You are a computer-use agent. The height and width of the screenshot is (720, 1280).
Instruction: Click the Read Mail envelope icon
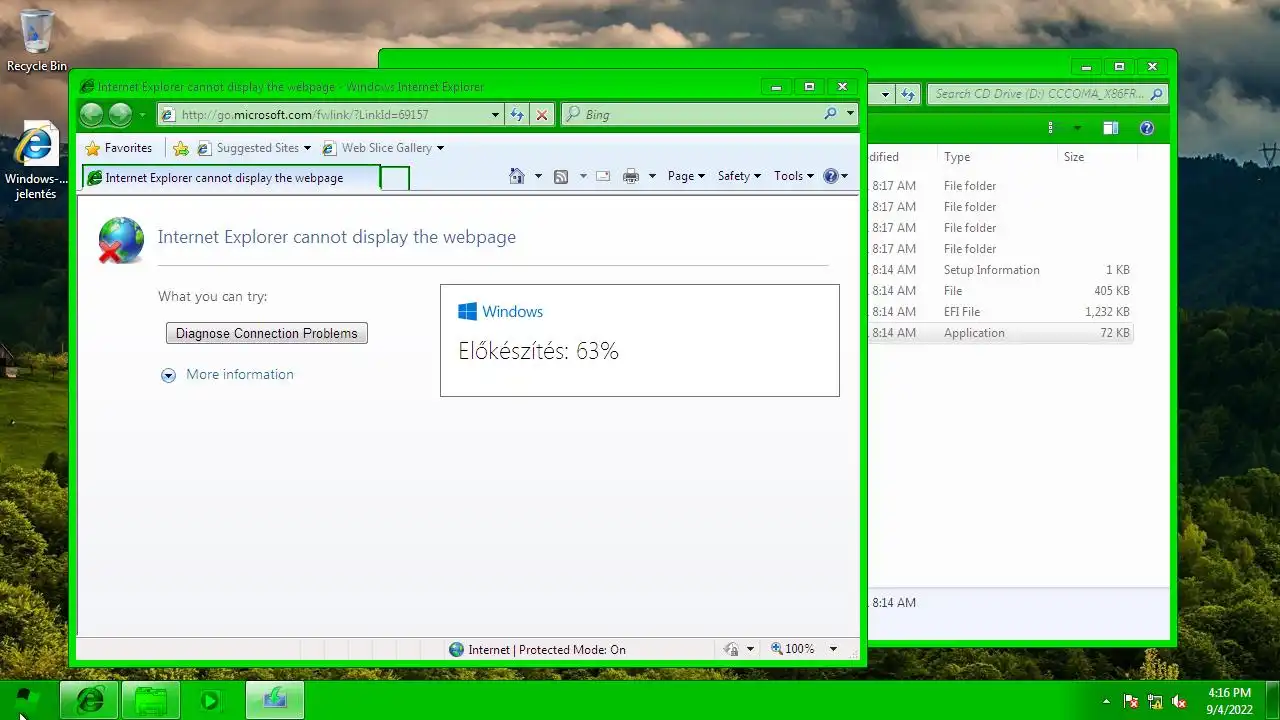603,176
